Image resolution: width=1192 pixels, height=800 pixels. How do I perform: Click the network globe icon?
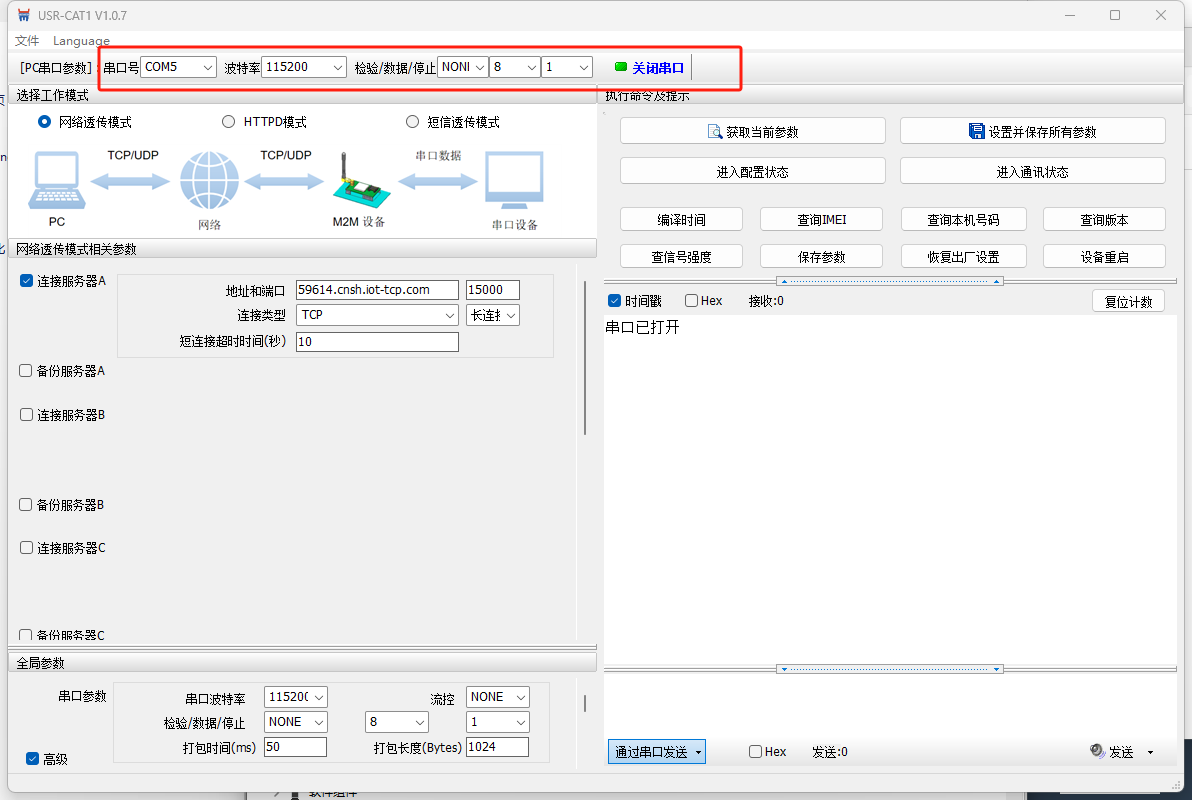point(209,182)
